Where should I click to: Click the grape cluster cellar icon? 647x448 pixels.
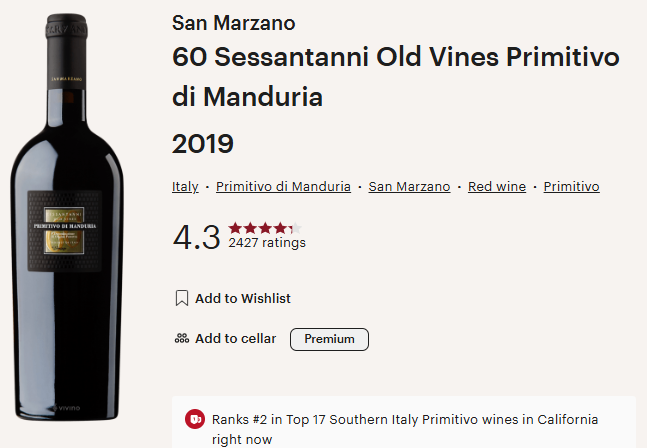(182, 339)
